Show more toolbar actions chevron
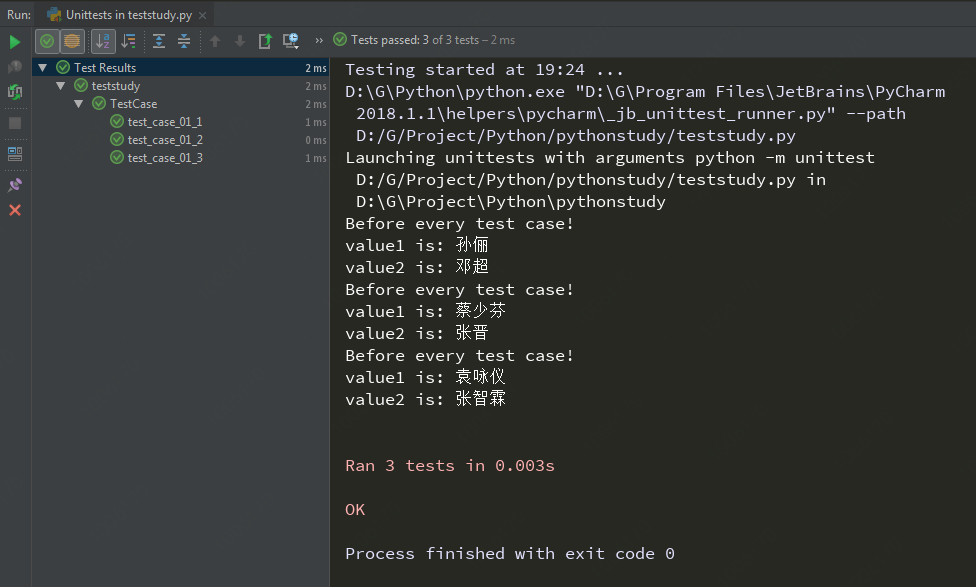 tap(319, 40)
